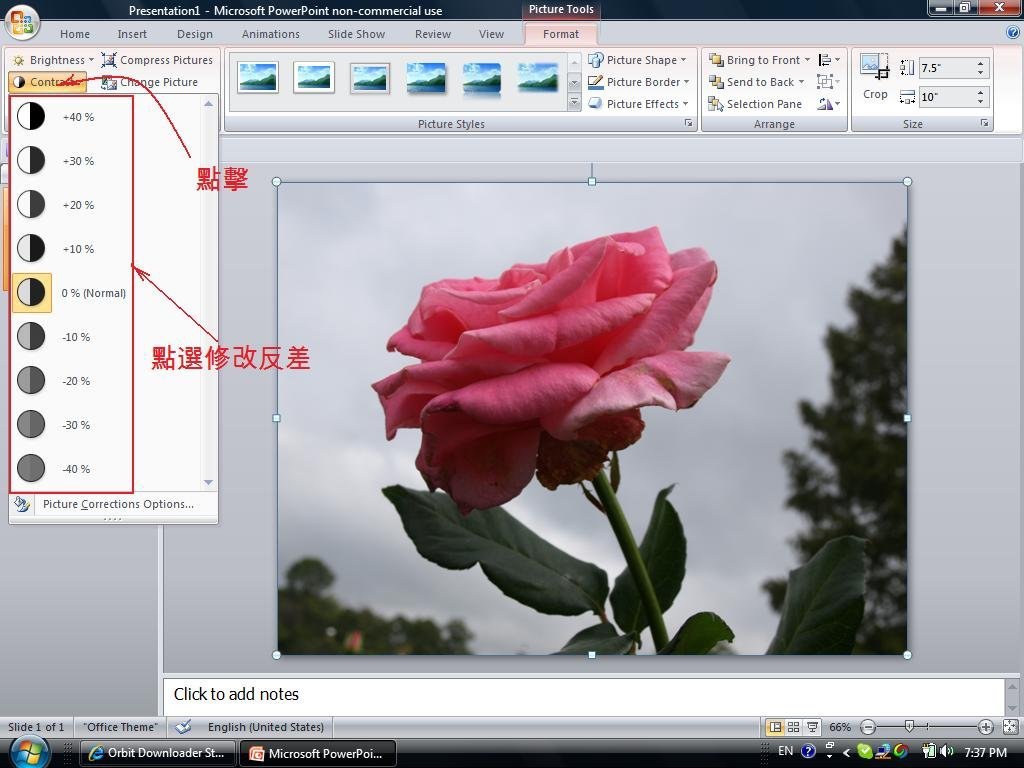Switch to the Insert tab

tap(132, 34)
